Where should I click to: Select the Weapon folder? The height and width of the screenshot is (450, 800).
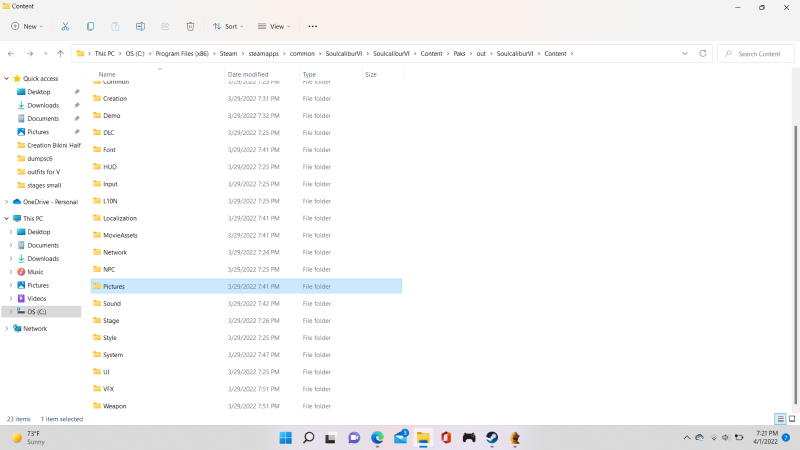pyautogui.click(x=114, y=406)
